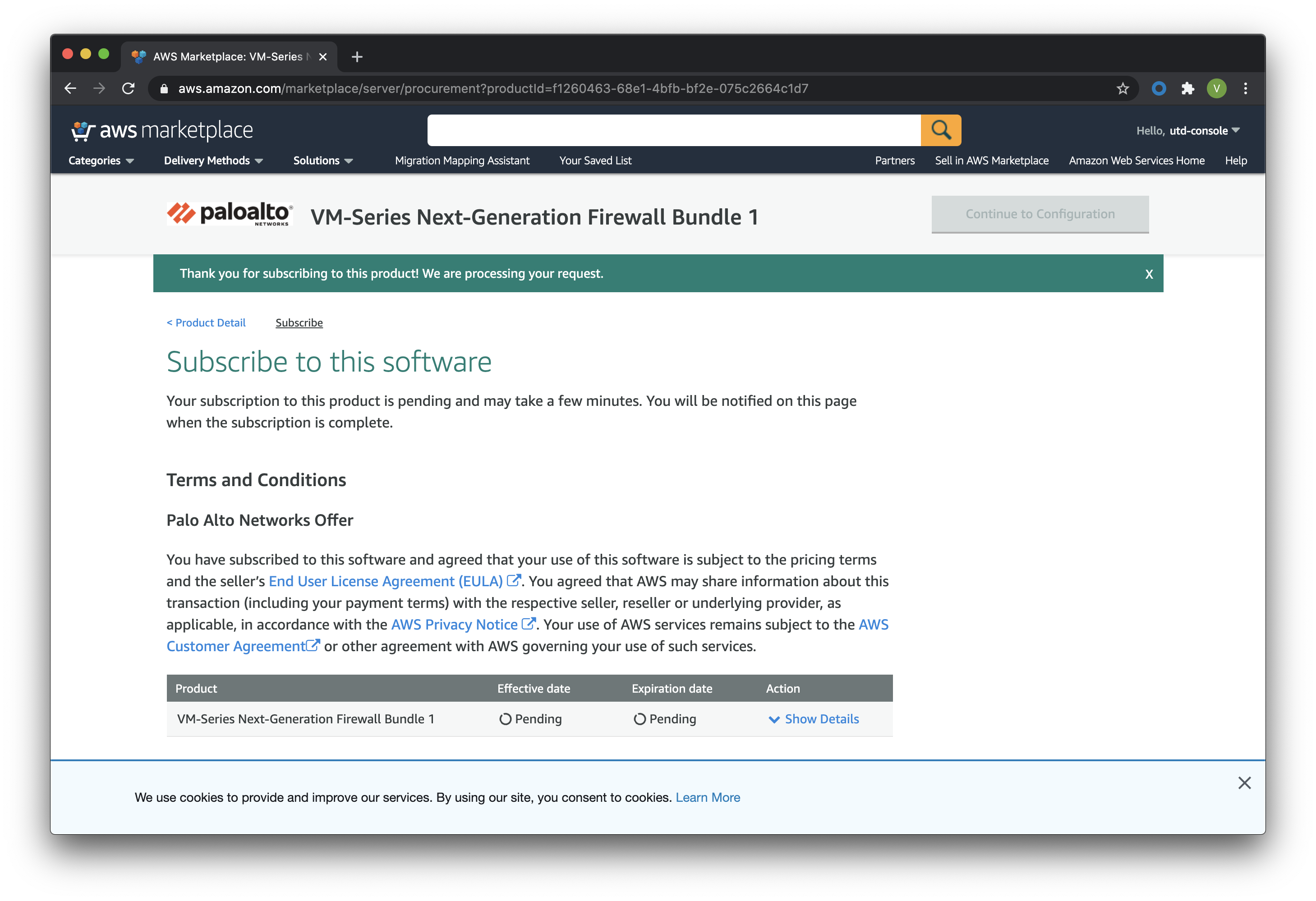Click the Product column header

196,689
